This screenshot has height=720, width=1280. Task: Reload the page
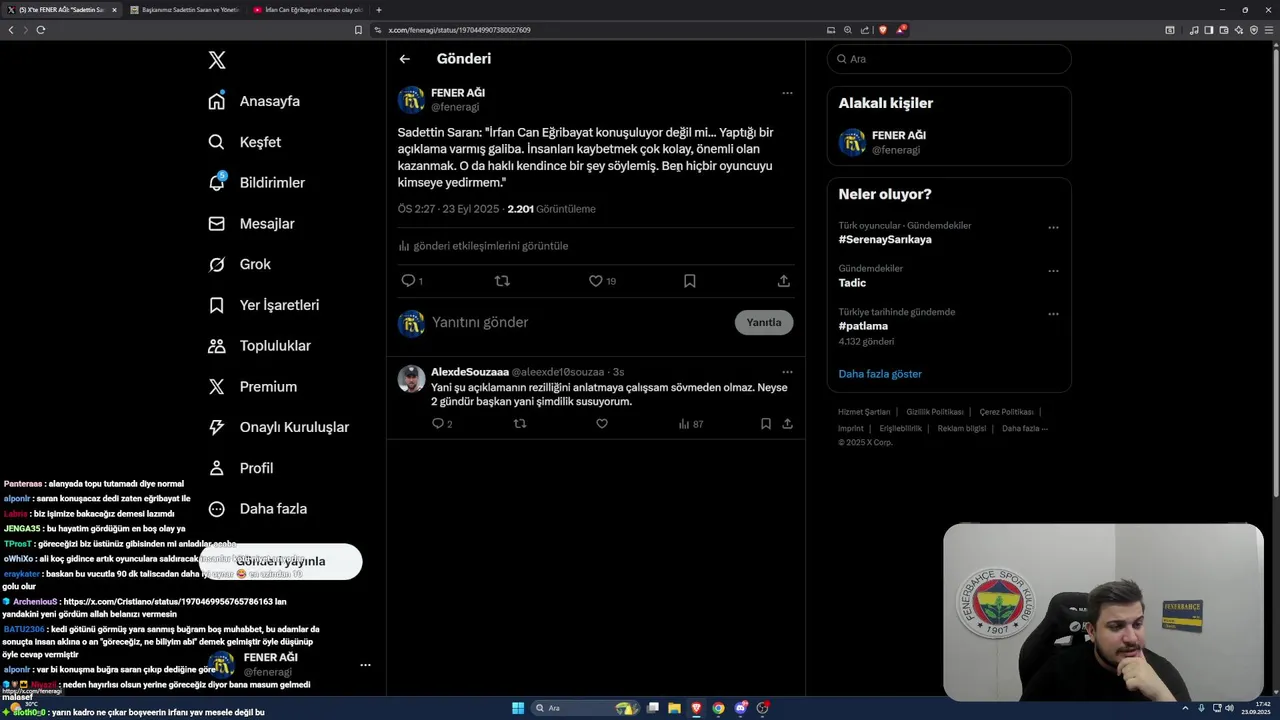tap(41, 30)
